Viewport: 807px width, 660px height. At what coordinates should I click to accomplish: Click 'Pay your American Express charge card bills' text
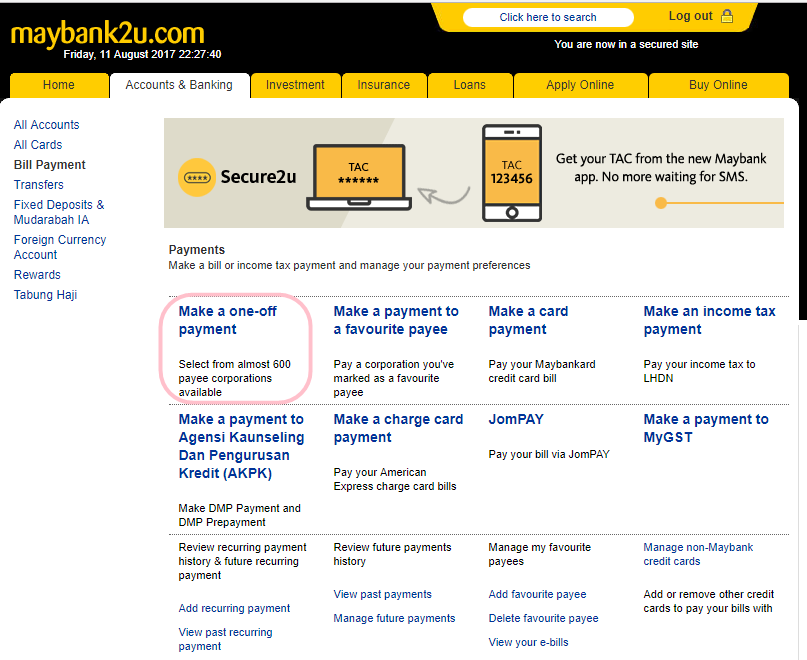[x=395, y=479]
